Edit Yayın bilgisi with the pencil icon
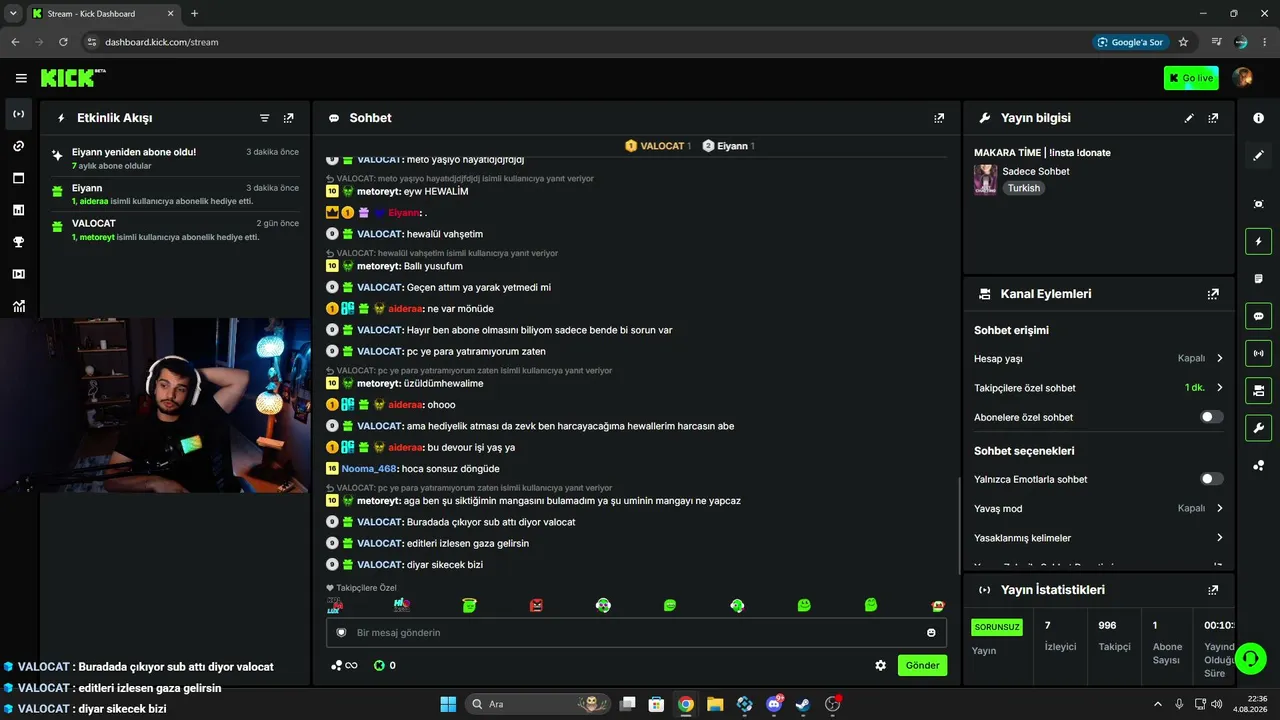The height and width of the screenshot is (720, 1280). [1189, 118]
